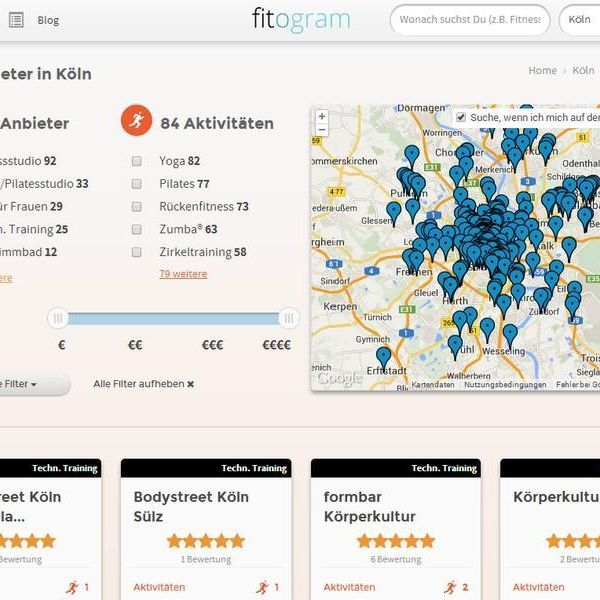Viewport: 600px width, 600px height.
Task: Click the runner icon on Bodystreet Sülz card
Action: [262, 587]
